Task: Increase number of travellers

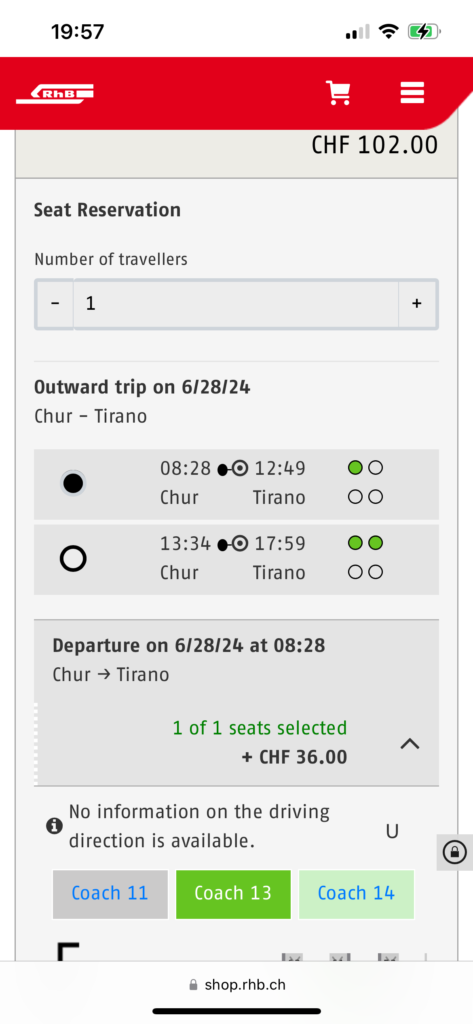Action: pos(417,304)
